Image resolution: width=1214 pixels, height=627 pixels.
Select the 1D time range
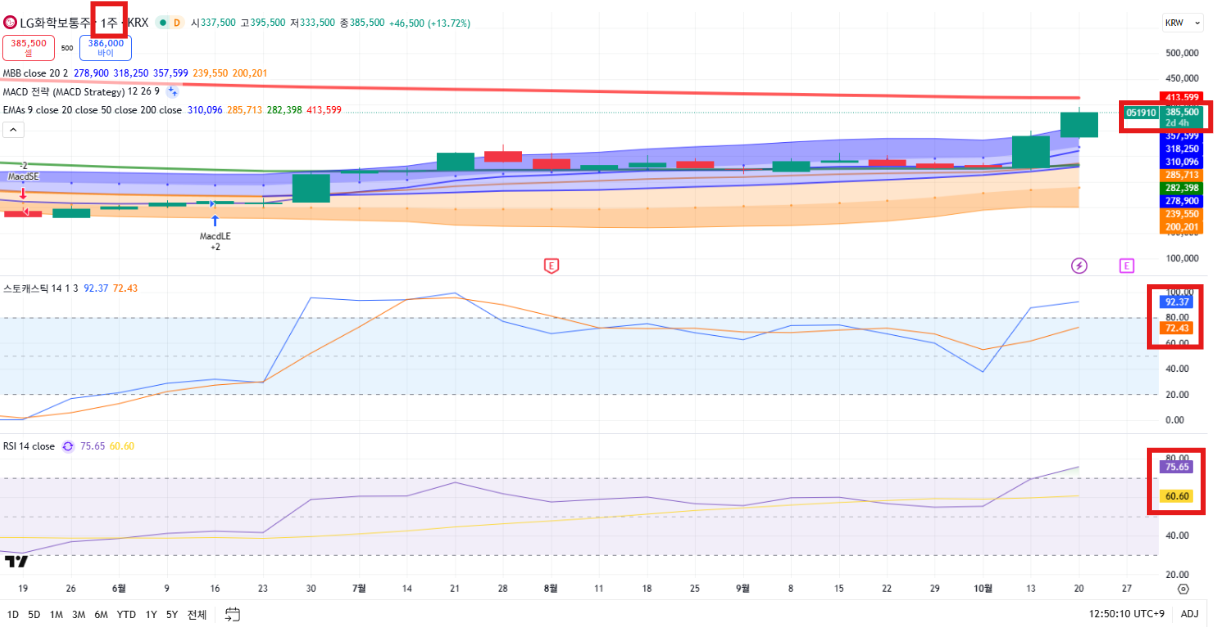coord(13,614)
